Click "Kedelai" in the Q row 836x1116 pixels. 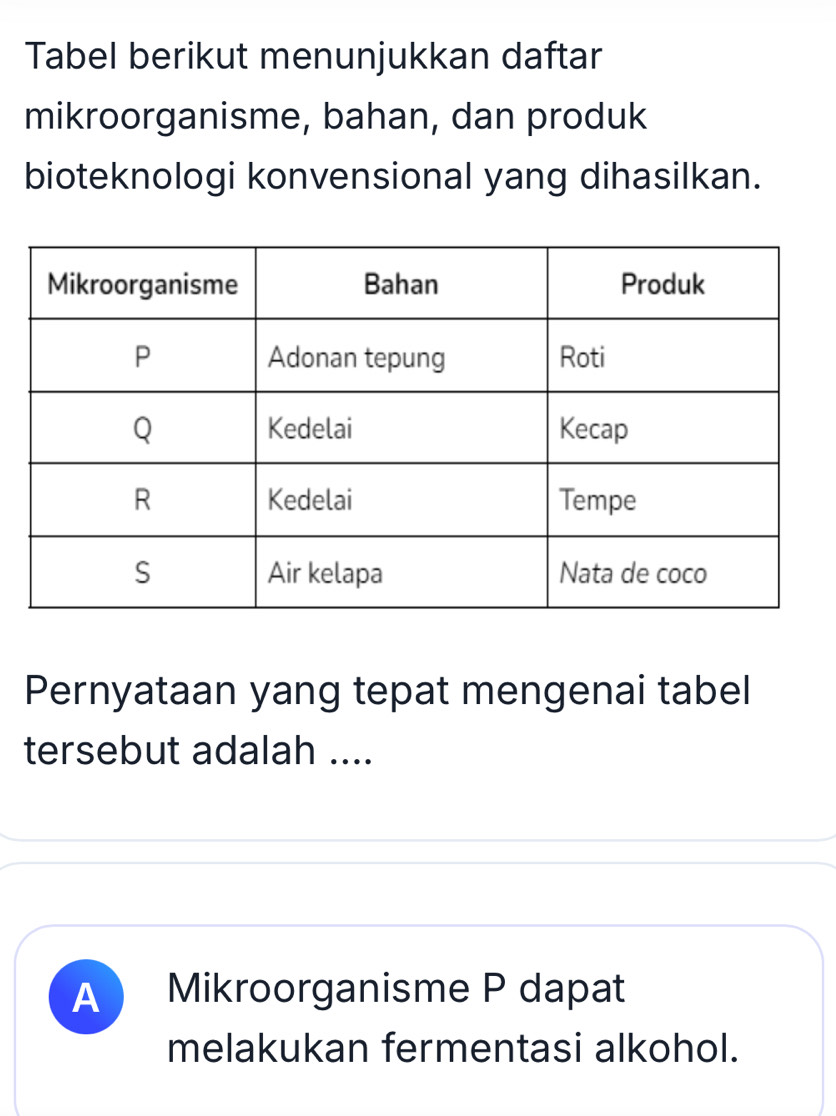point(311,429)
